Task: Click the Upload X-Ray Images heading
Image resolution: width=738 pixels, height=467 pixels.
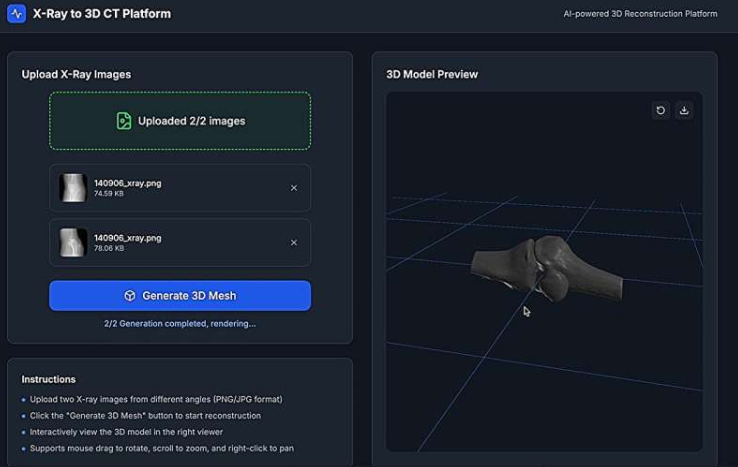Action: [x=76, y=74]
